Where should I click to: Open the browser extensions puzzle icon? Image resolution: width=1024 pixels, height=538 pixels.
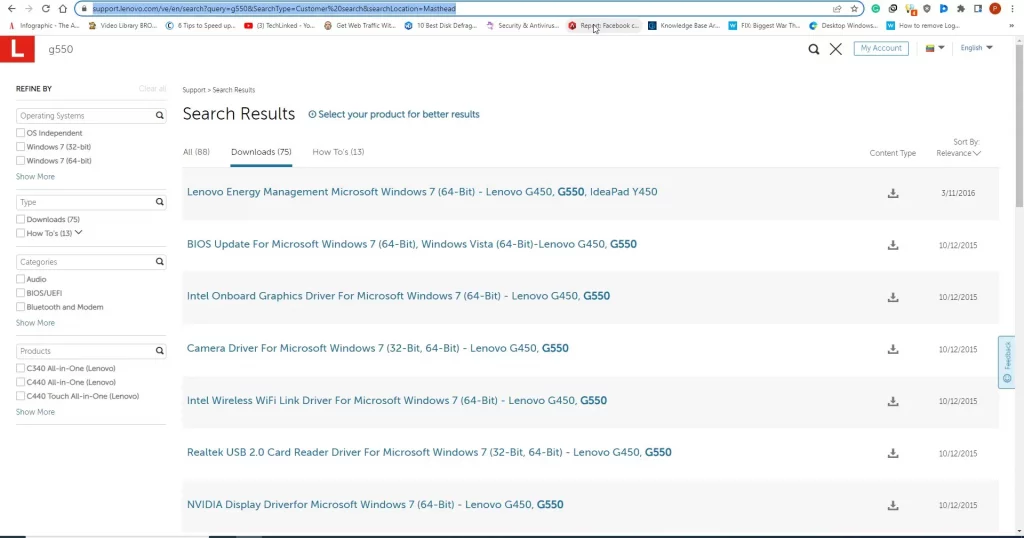(x=961, y=8)
